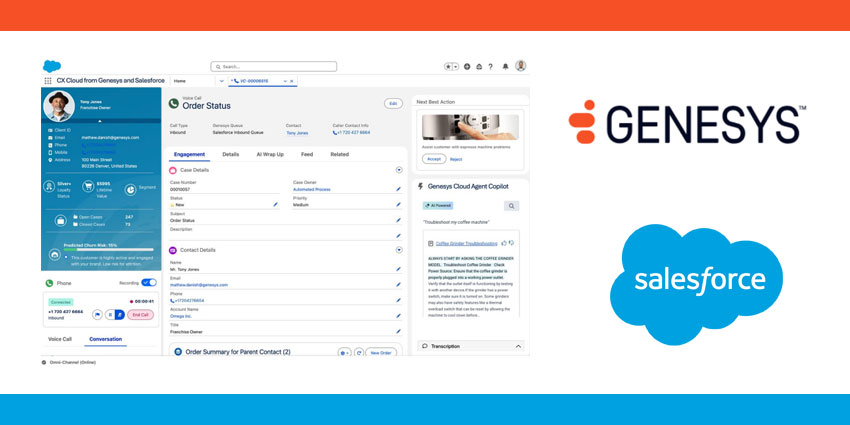Open the Setup/Trailhead icon in header
Image resolution: width=850 pixels, height=425 pixels.
479,67
